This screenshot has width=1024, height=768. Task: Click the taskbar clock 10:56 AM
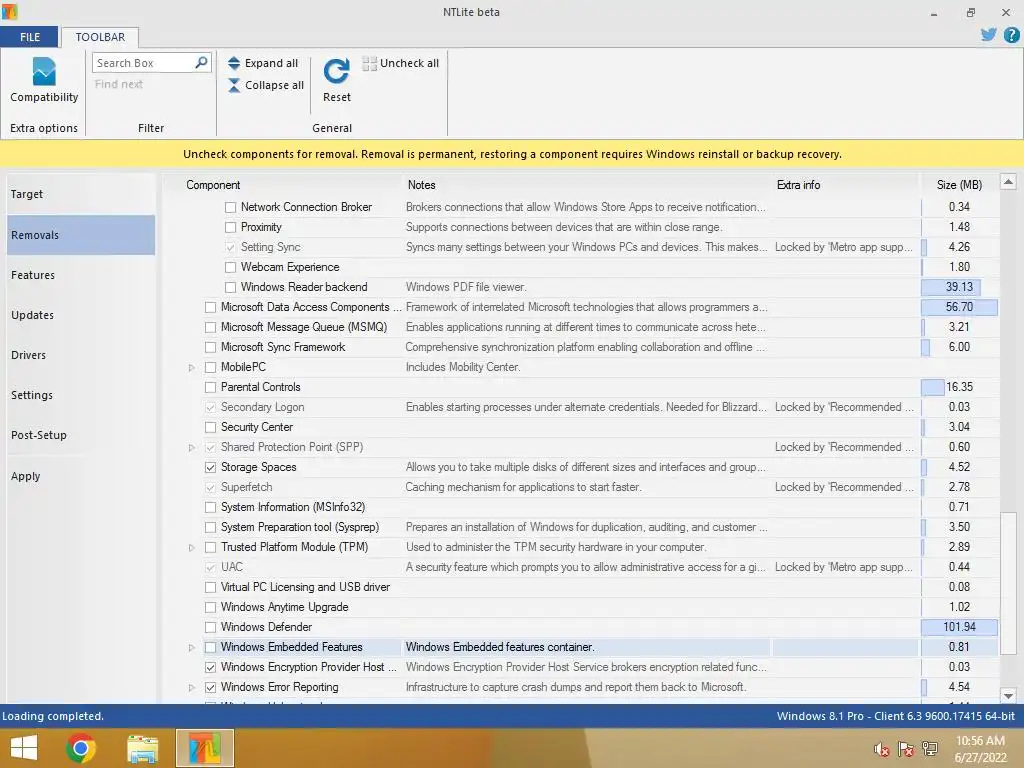pos(980,741)
